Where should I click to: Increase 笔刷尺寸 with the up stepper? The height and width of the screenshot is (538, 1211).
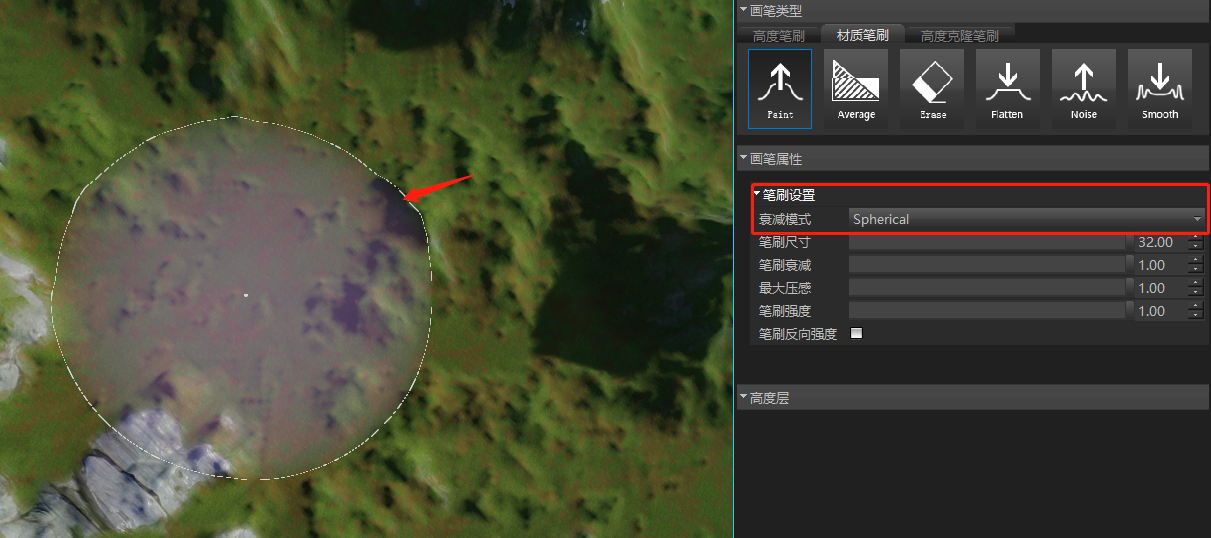(x=1196, y=238)
